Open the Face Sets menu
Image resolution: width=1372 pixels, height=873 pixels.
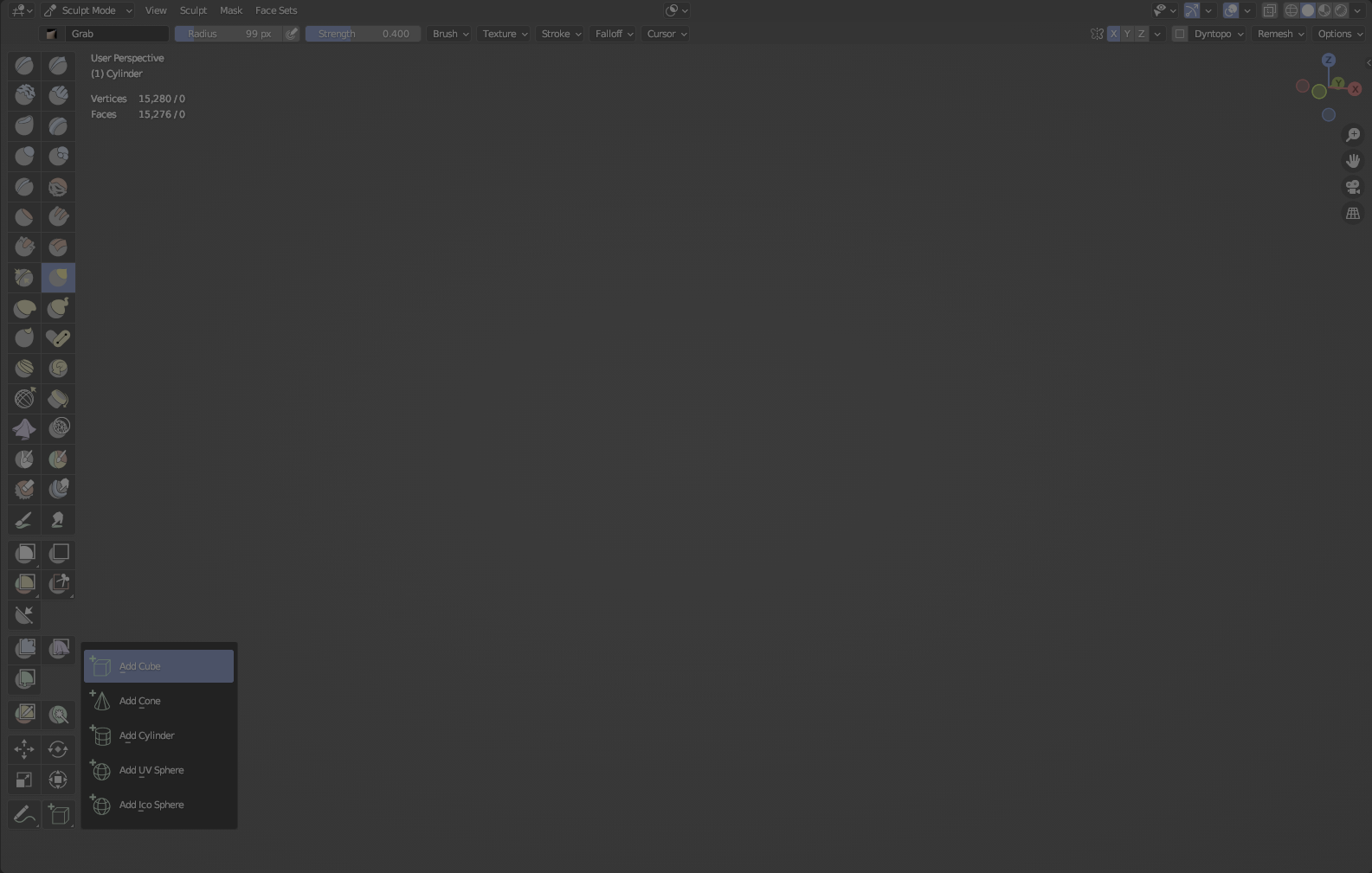tap(276, 10)
